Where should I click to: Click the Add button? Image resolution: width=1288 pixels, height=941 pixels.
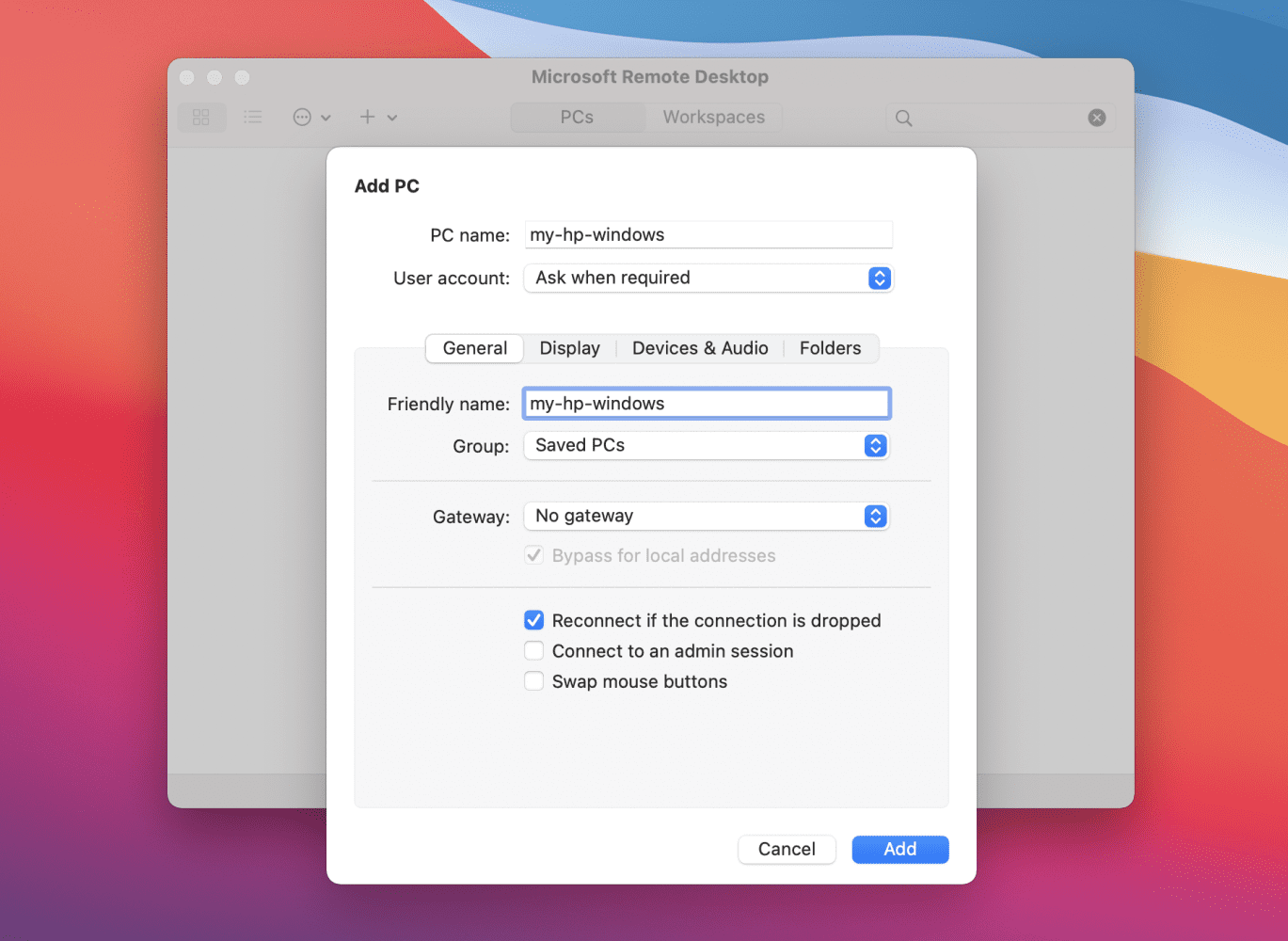pyautogui.click(x=900, y=849)
